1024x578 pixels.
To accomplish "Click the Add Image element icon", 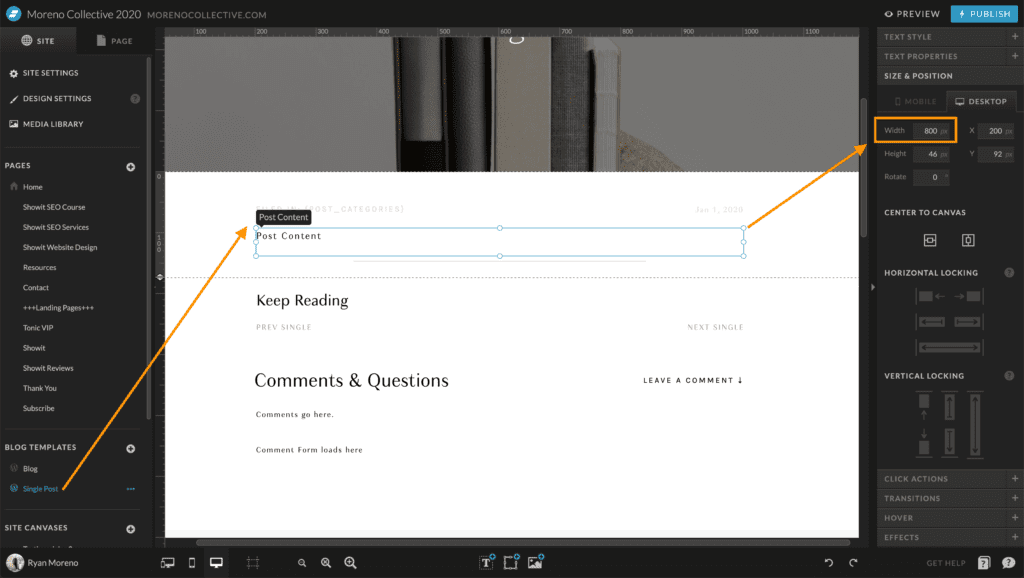I will tap(535, 563).
